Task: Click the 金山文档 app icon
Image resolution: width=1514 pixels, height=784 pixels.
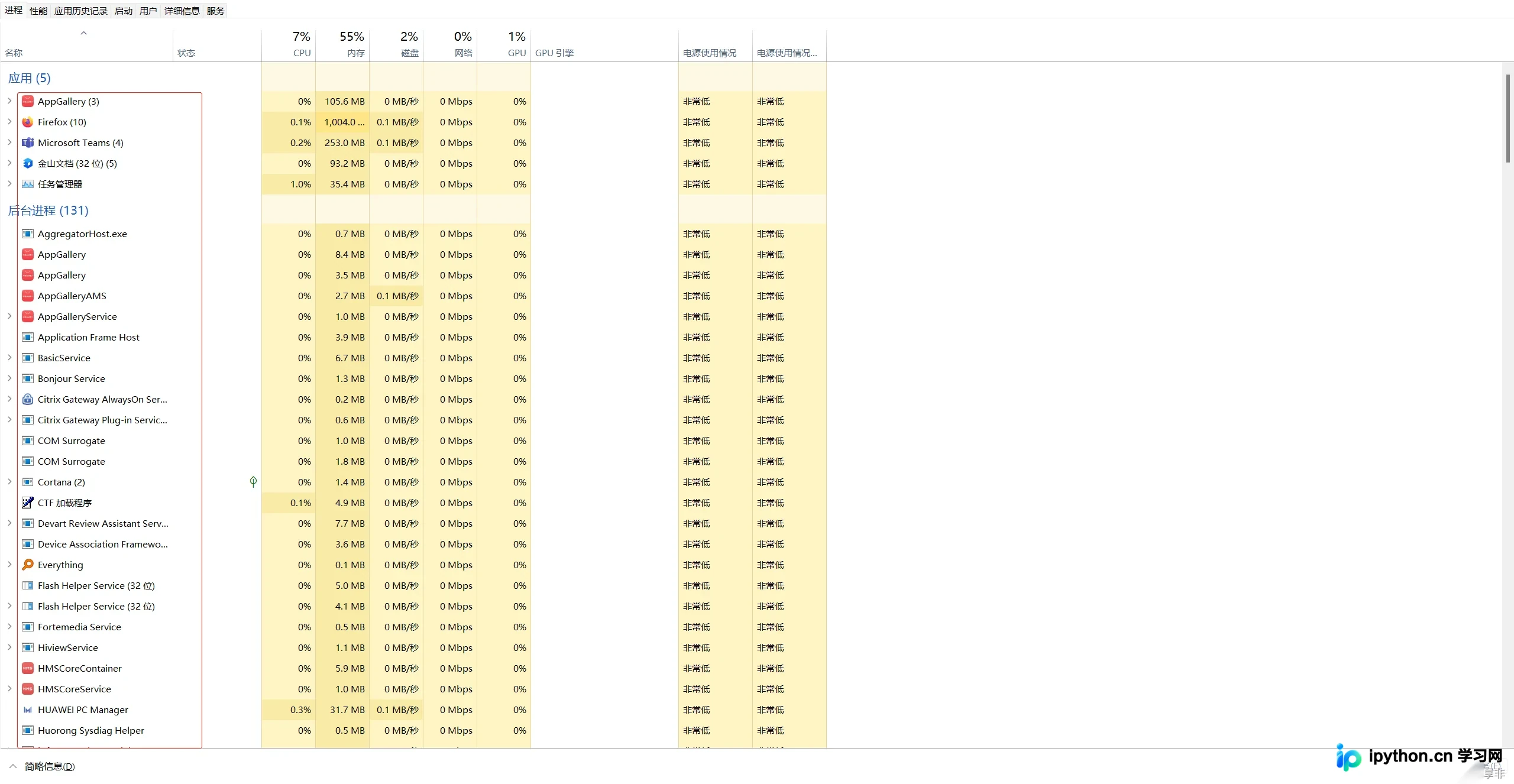Action: pyautogui.click(x=27, y=164)
